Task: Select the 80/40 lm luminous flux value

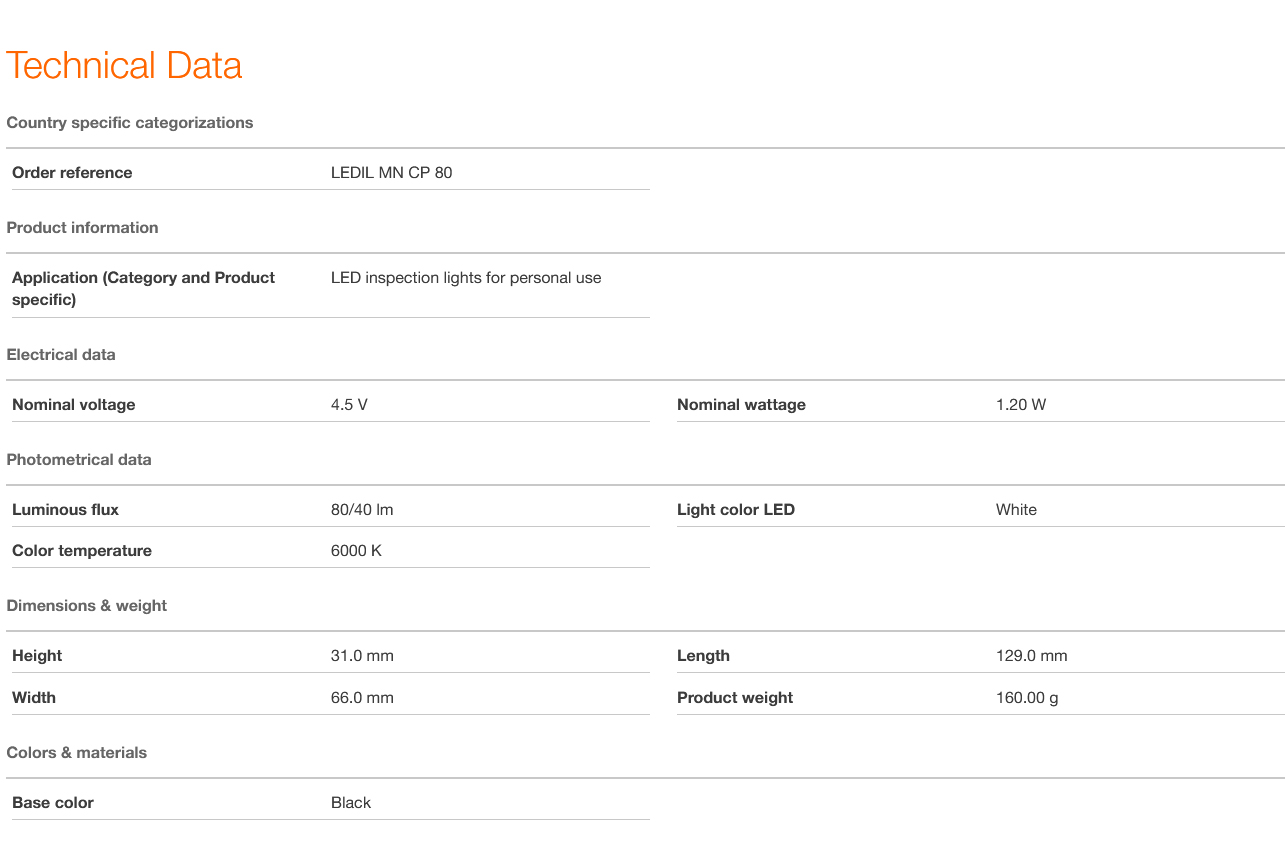Action: point(362,510)
